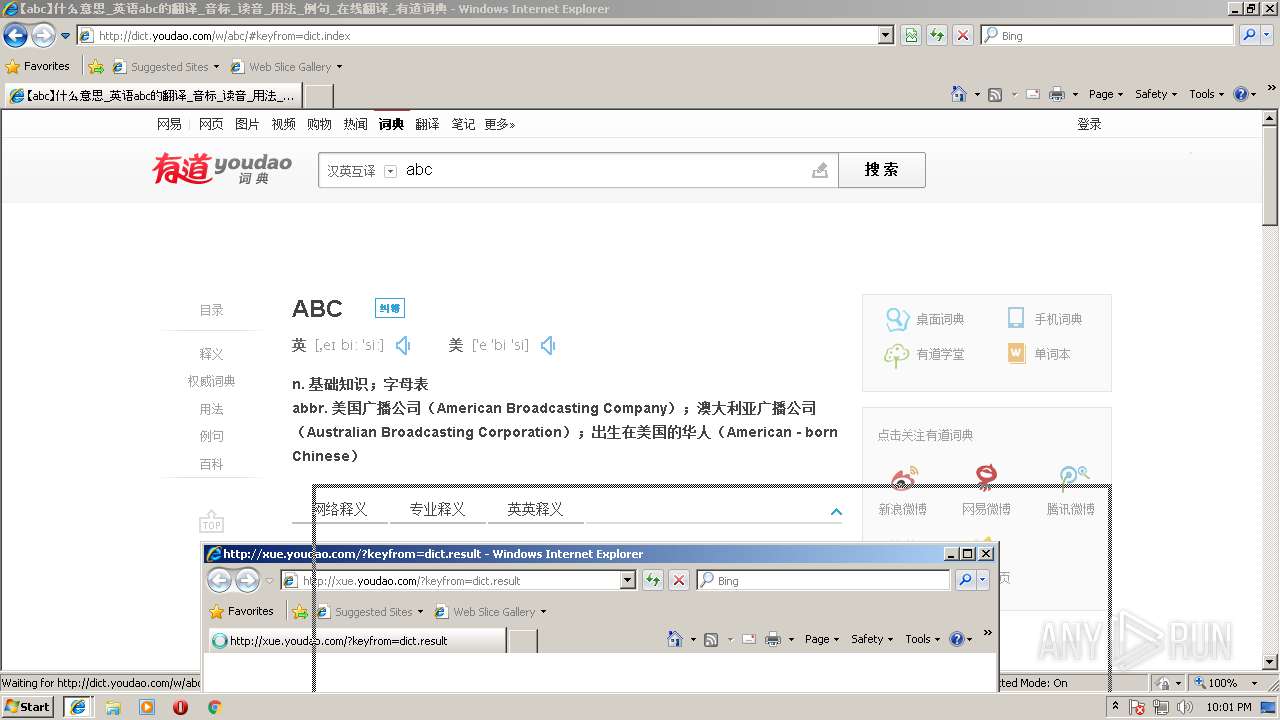Open Safety menu in main command bar
Image resolution: width=1280 pixels, height=720 pixels.
click(x=1156, y=94)
